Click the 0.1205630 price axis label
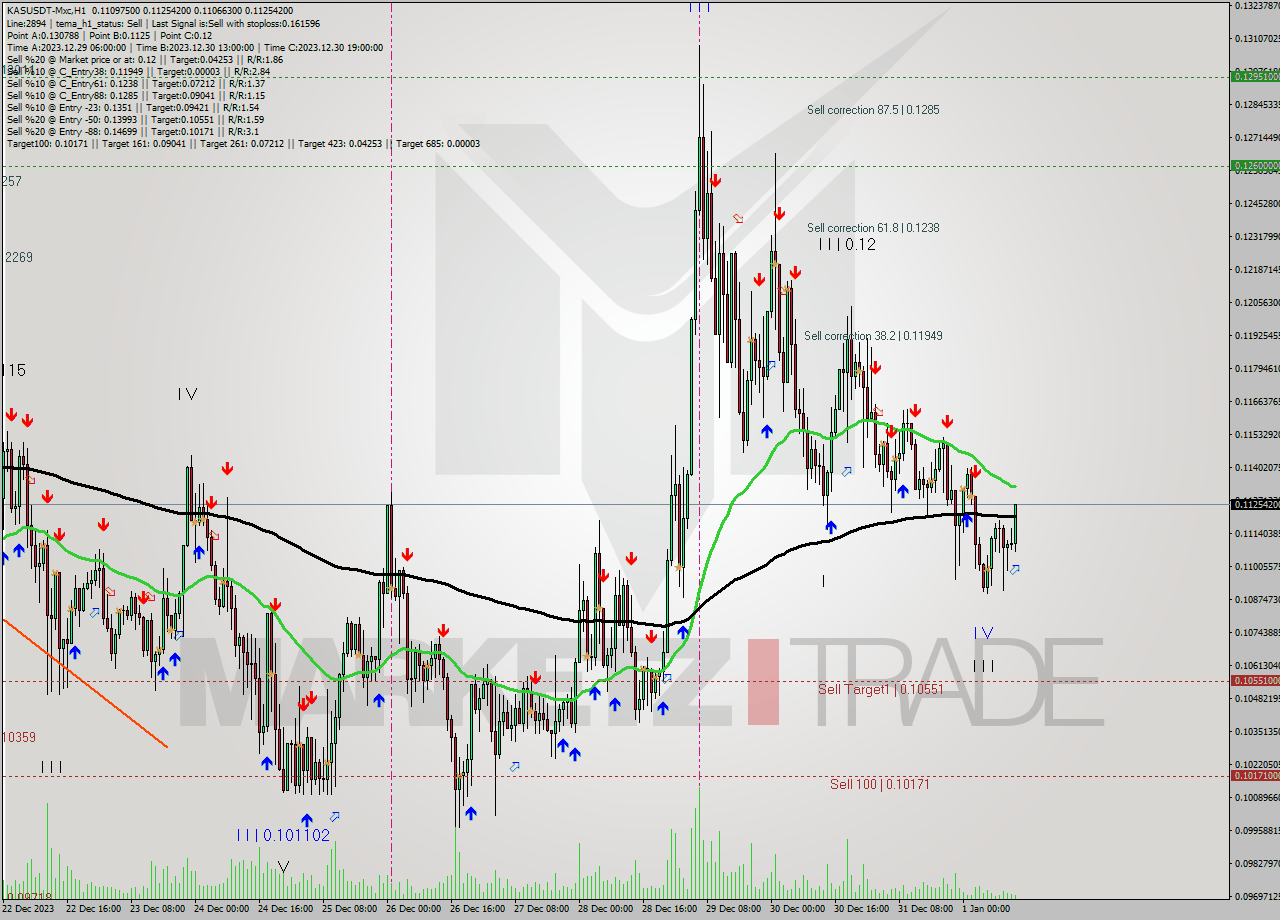This screenshot has height=920, width=1280. (1256, 302)
